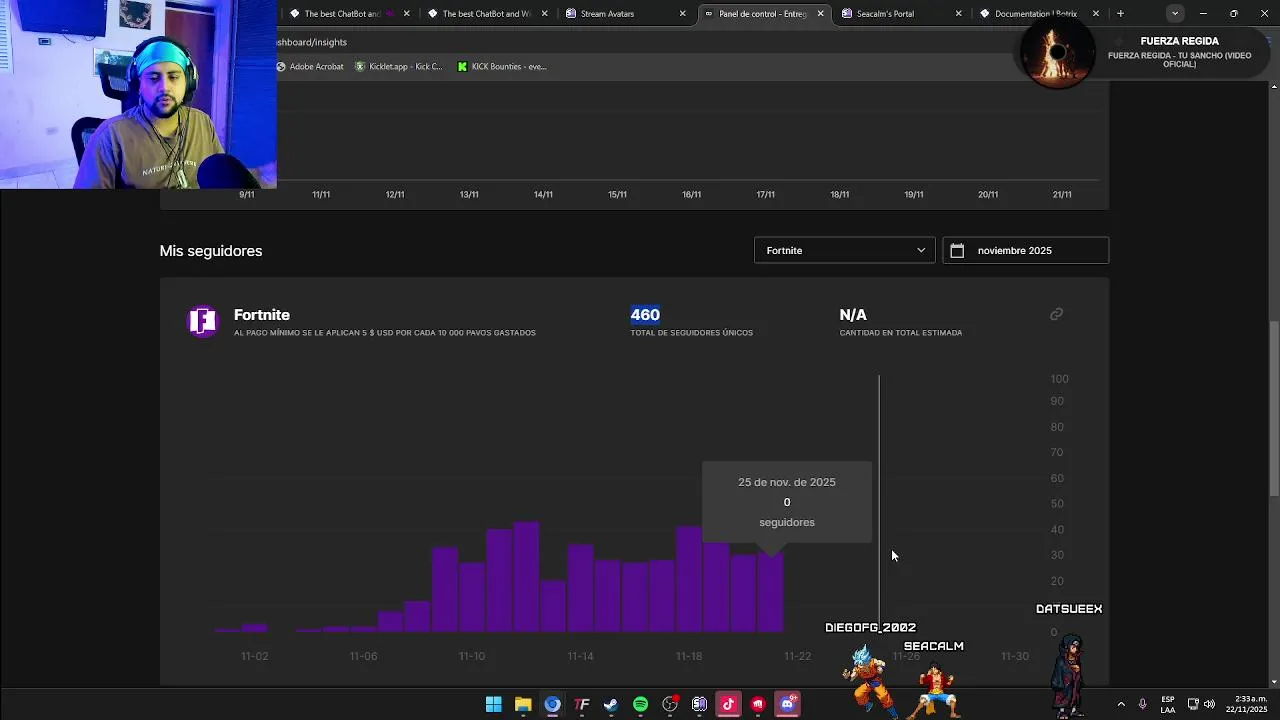Click the ESP LAA language indicator
This screenshot has width=1280, height=720.
pyautogui.click(x=1168, y=704)
